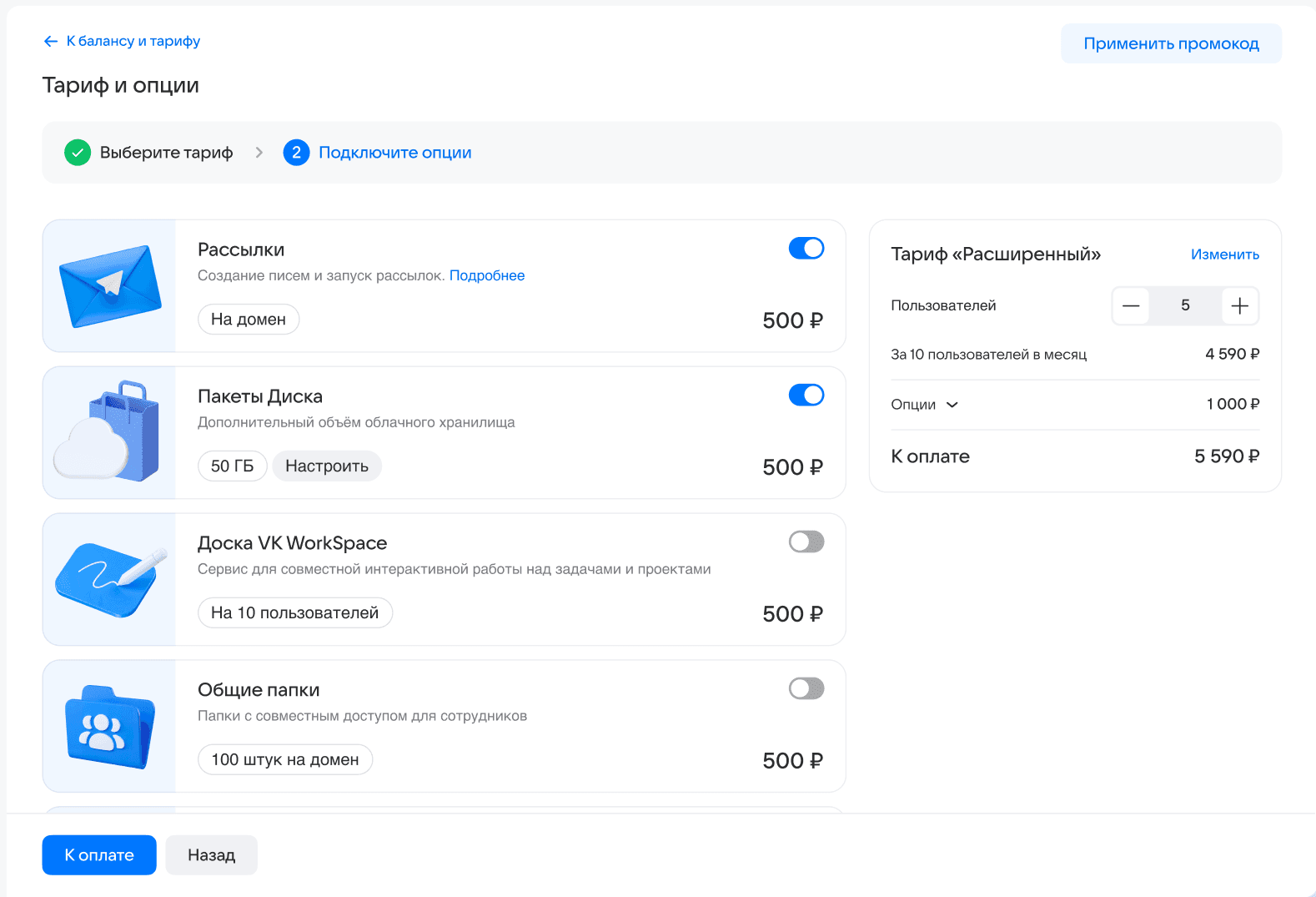
Task: Click 'Настроить' for Пакеты Диска
Action: click(x=327, y=466)
